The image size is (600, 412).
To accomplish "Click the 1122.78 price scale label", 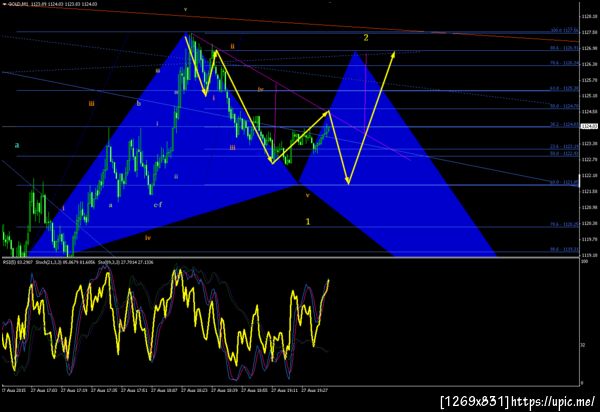I will click(589, 159).
